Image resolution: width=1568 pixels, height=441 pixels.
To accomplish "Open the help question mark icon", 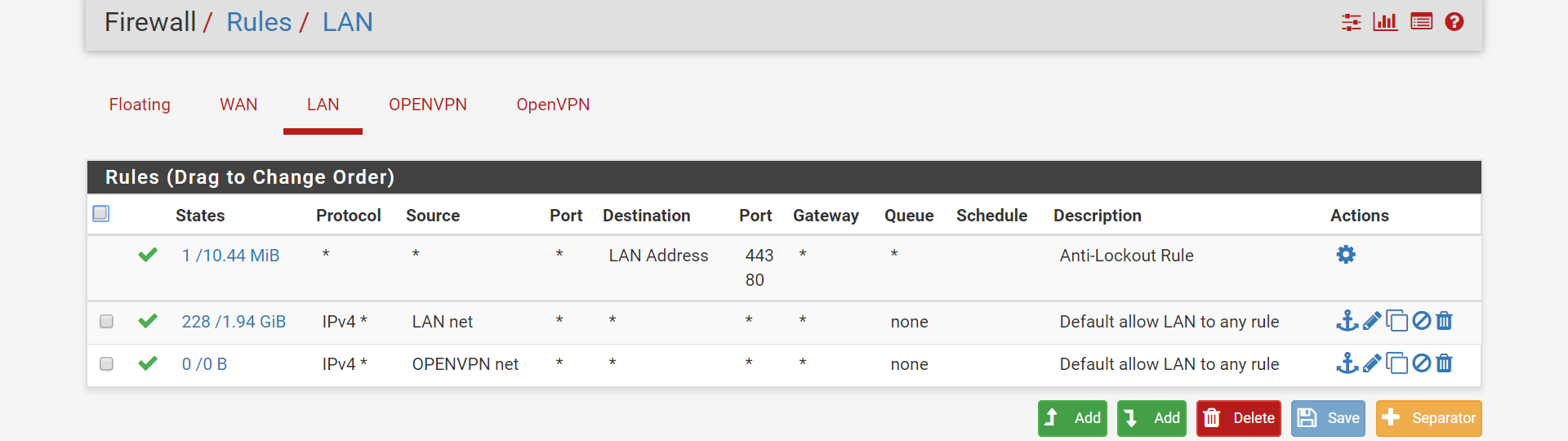I will pos(1454,22).
